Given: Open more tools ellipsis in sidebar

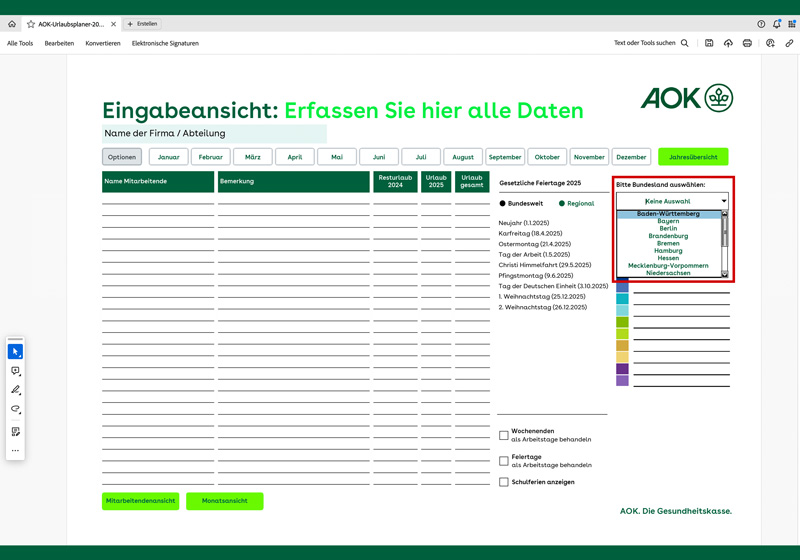Looking at the screenshot, I should click(x=15, y=450).
